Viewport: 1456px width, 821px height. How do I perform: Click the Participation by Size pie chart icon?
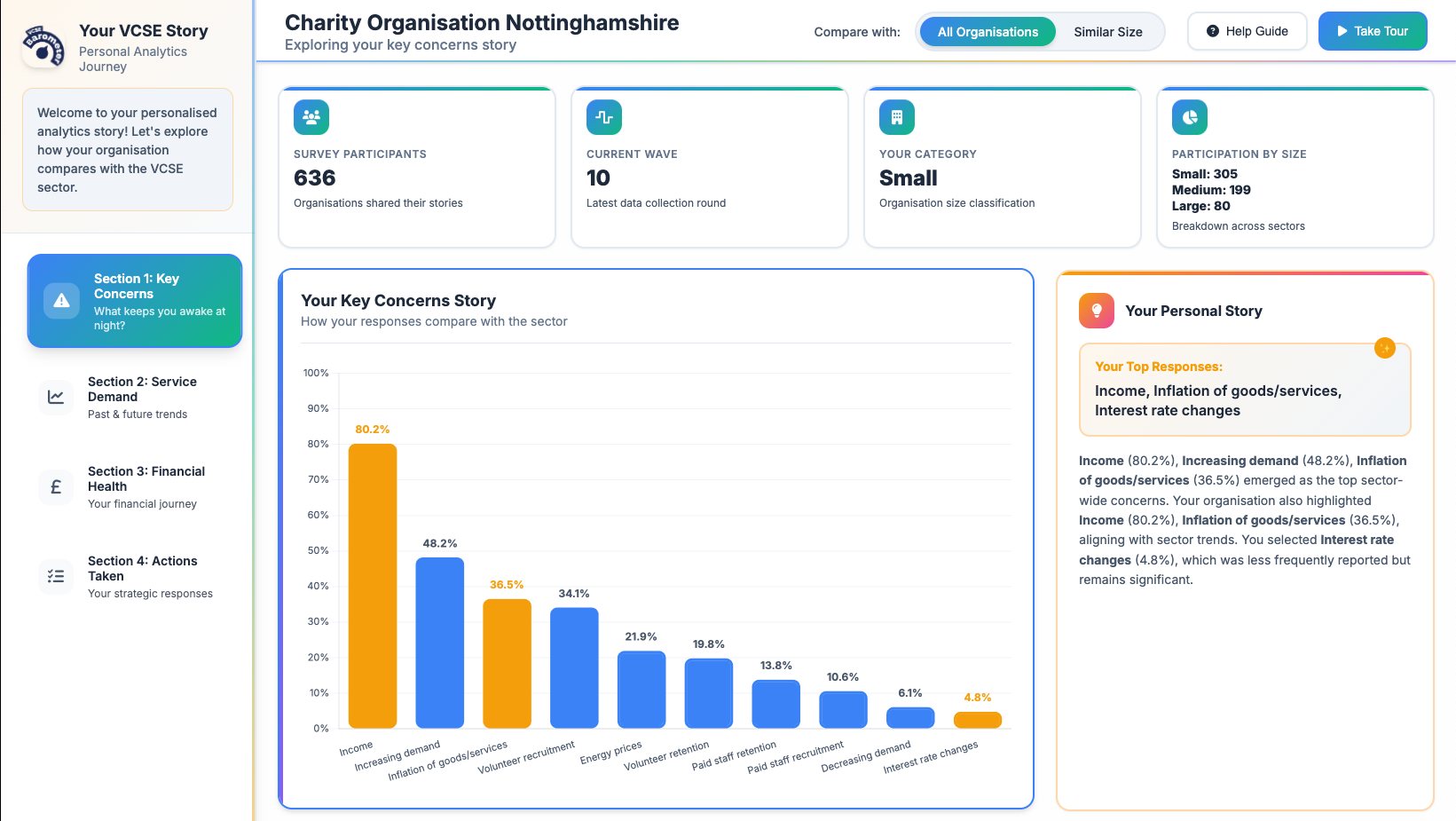click(x=1189, y=116)
